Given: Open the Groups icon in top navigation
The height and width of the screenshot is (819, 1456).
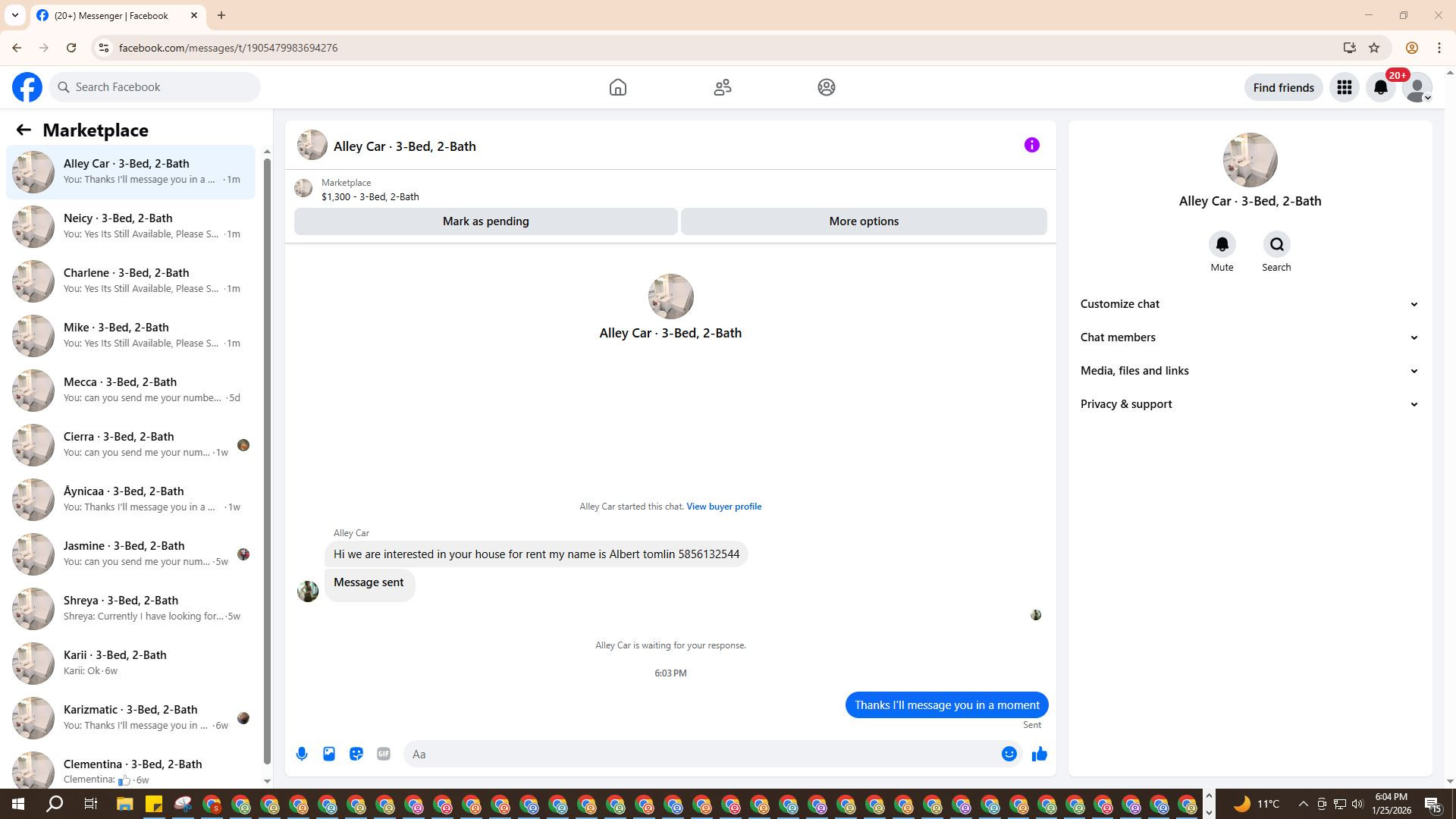Looking at the screenshot, I should 827,87.
